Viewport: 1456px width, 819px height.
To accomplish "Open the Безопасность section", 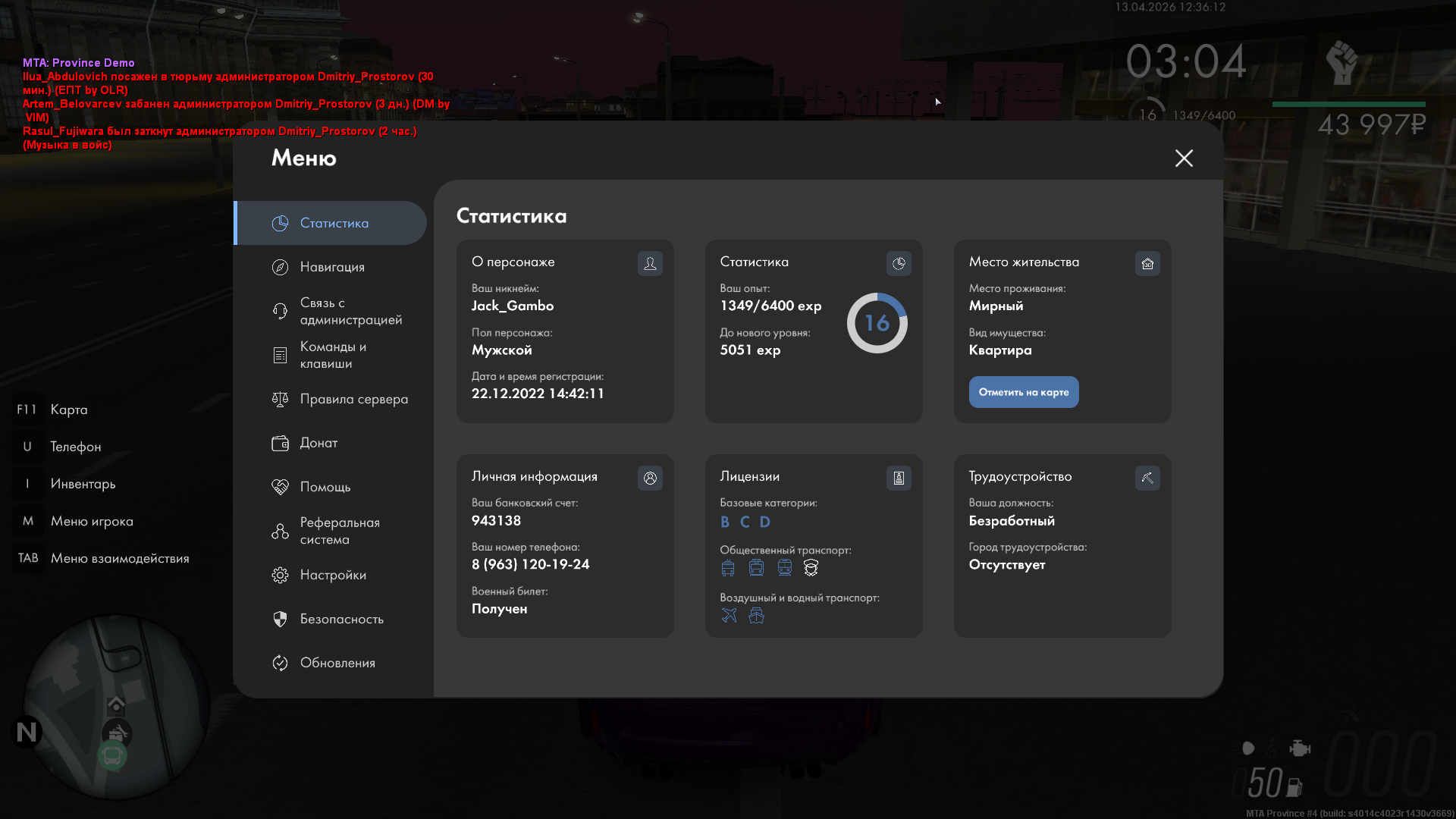I will tap(341, 619).
